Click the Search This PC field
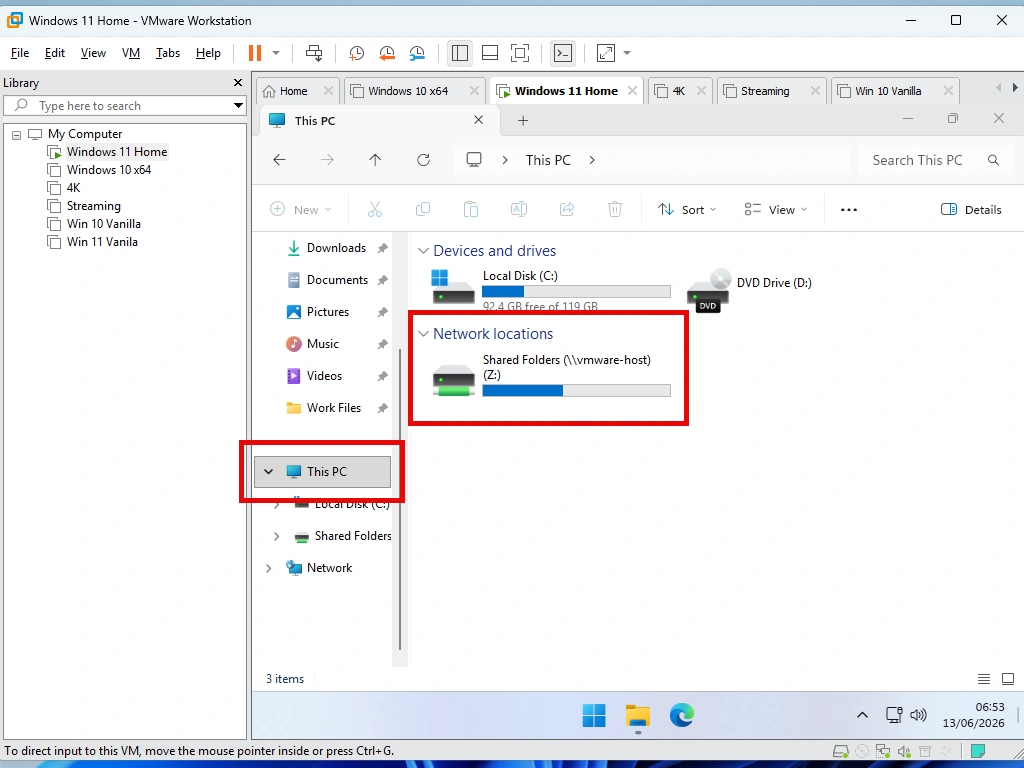 coord(933,160)
